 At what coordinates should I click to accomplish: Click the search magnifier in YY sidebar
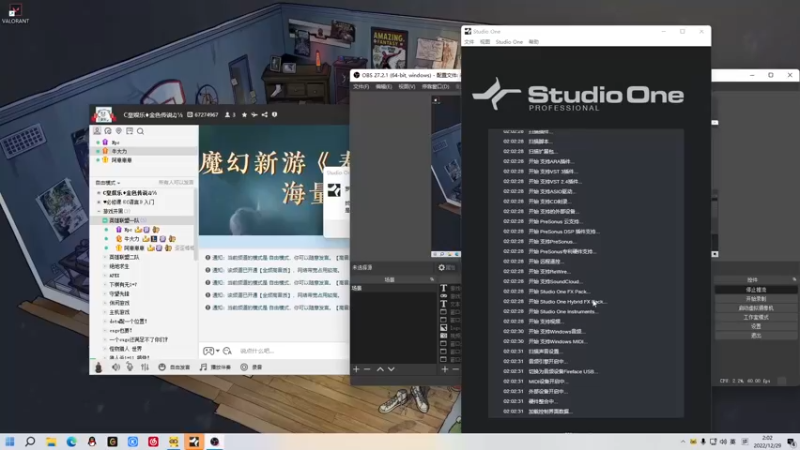pos(140,131)
